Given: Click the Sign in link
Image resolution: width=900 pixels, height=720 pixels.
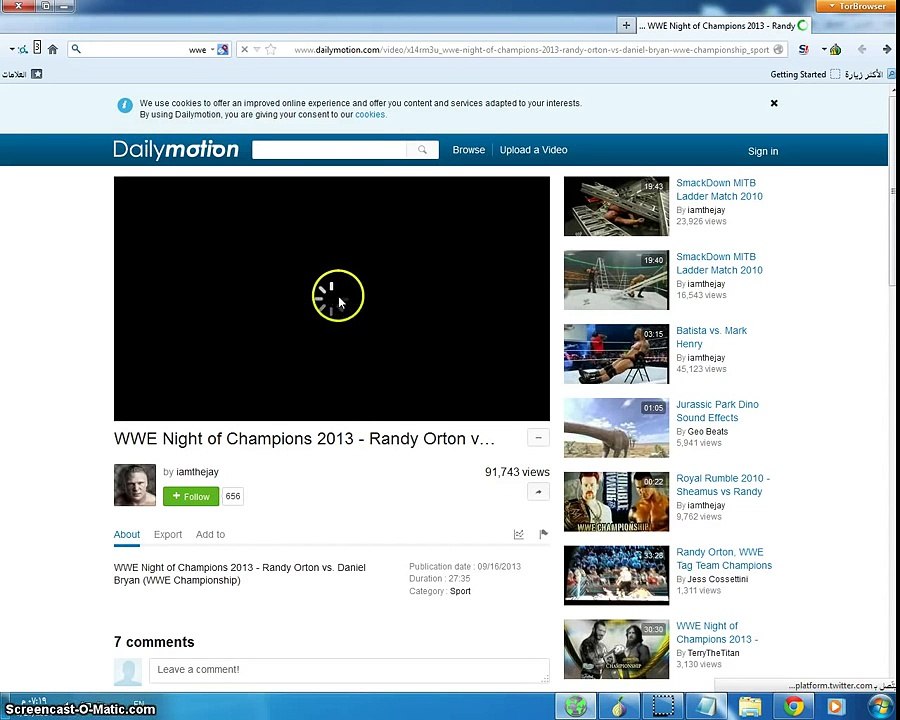Looking at the screenshot, I should 762,151.
